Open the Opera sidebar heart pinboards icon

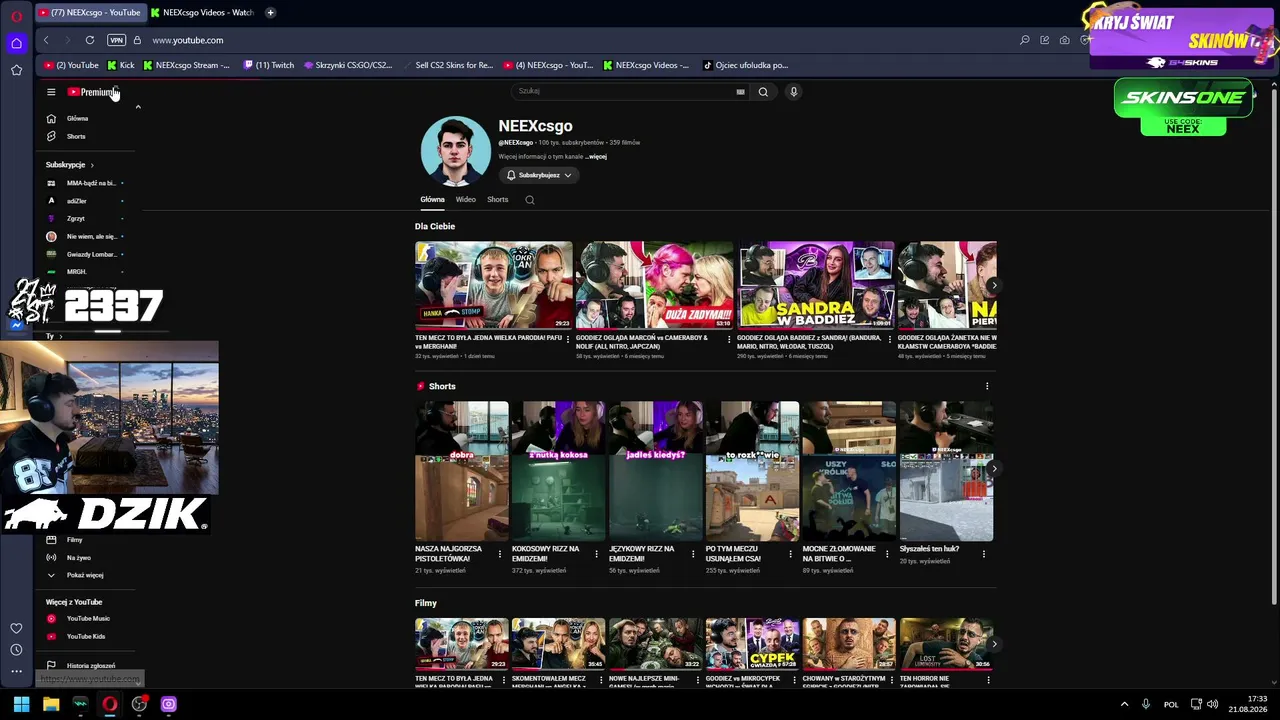pyautogui.click(x=16, y=628)
